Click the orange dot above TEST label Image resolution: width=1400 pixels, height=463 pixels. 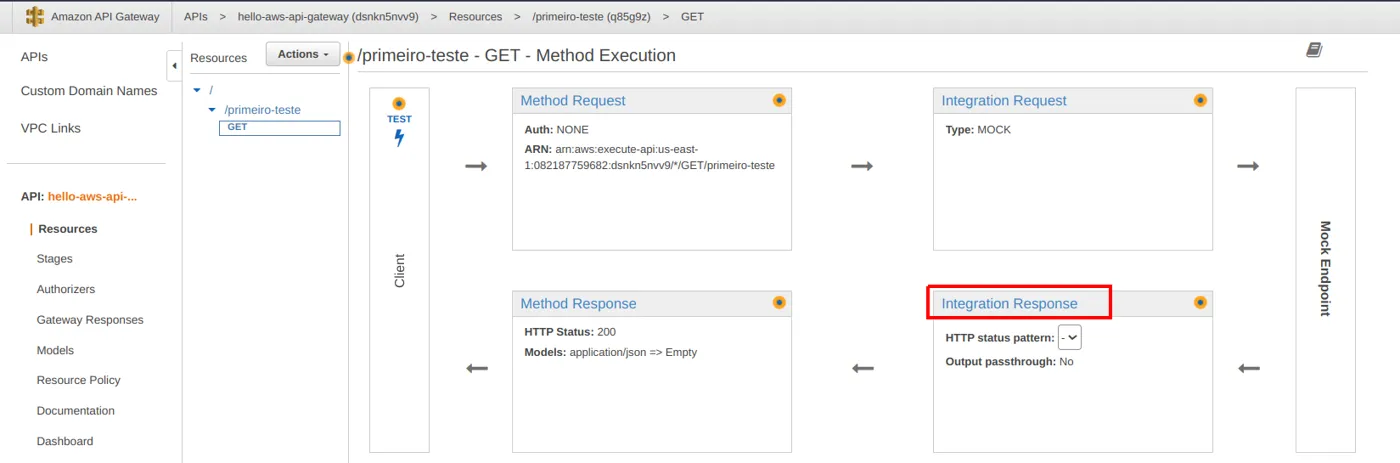(x=399, y=103)
